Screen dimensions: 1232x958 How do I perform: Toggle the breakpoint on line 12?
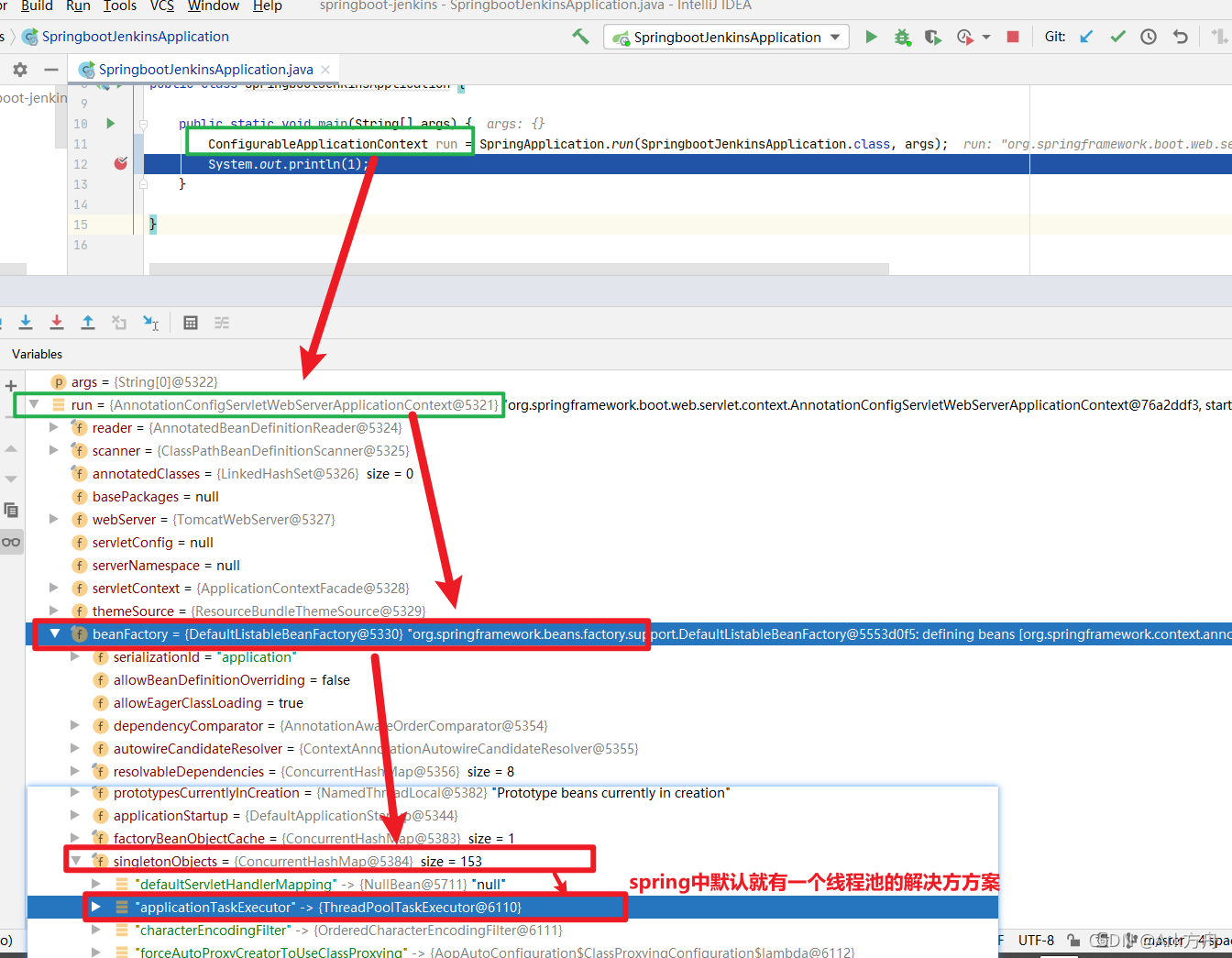(x=120, y=164)
